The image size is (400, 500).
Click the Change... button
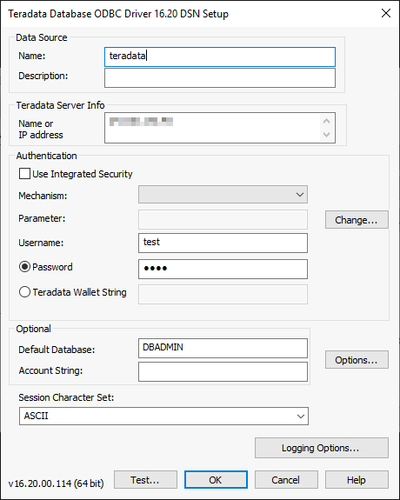tap(357, 220)
